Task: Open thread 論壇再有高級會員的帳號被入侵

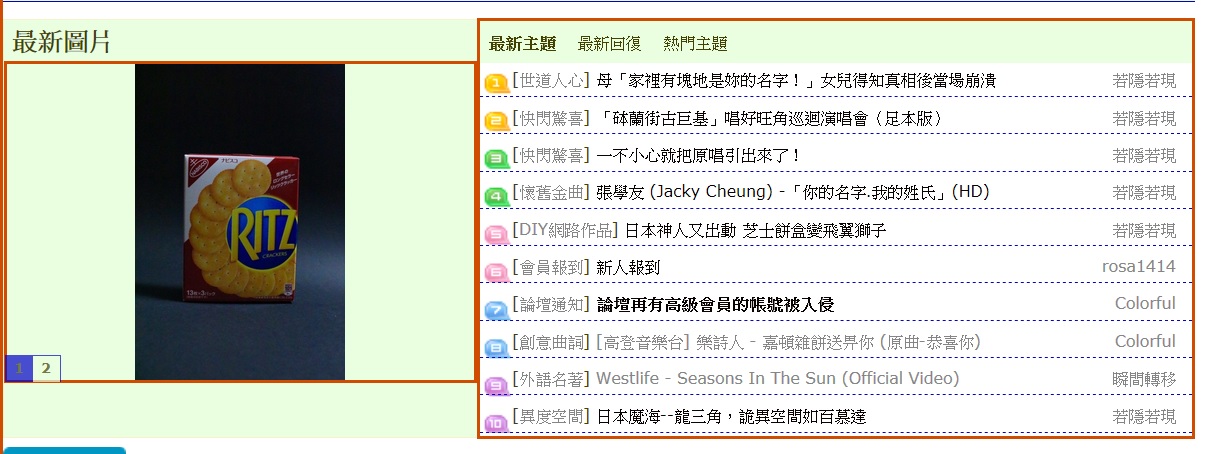Action: tap(715, 304)
